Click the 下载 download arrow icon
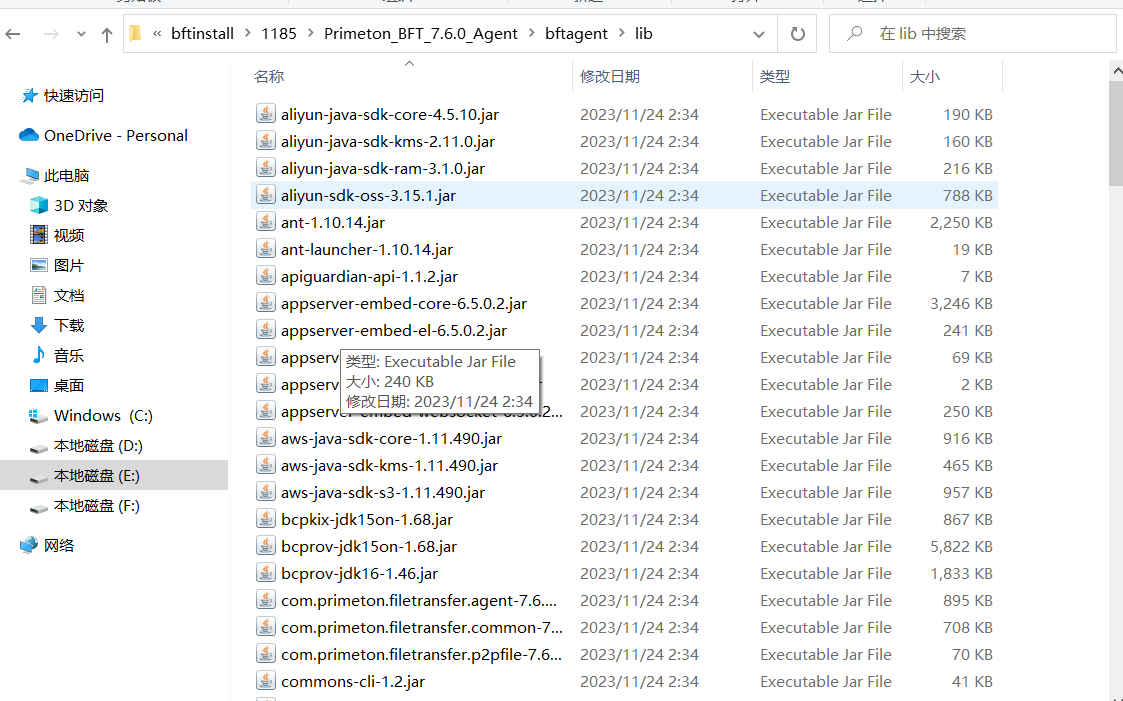Screen dimensions: 1123x701 (39, 325)
